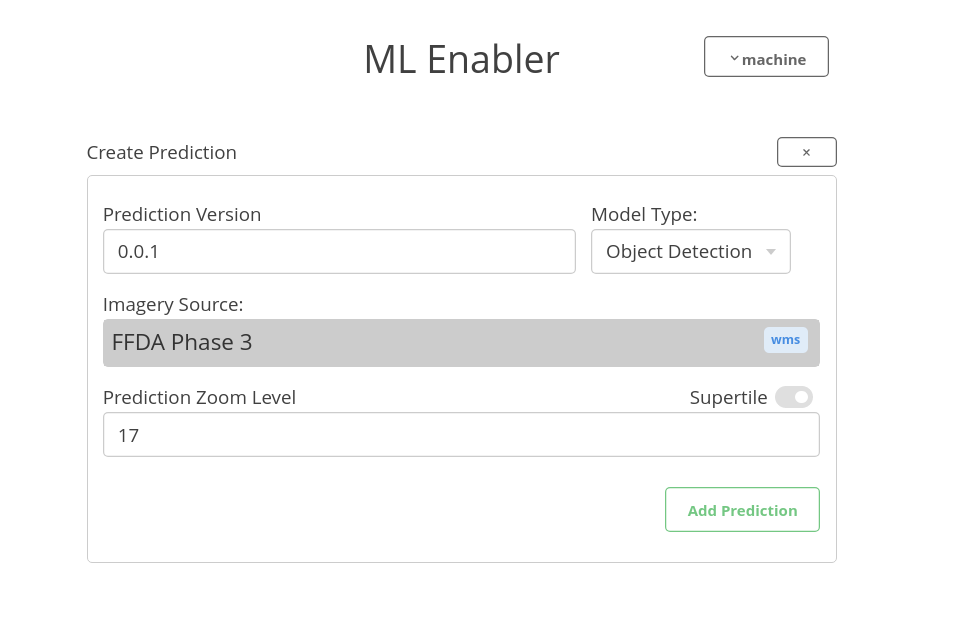Click the Prediction Zoom Level field showing 17
Screen dimensions: 966x640
point(461,434)
